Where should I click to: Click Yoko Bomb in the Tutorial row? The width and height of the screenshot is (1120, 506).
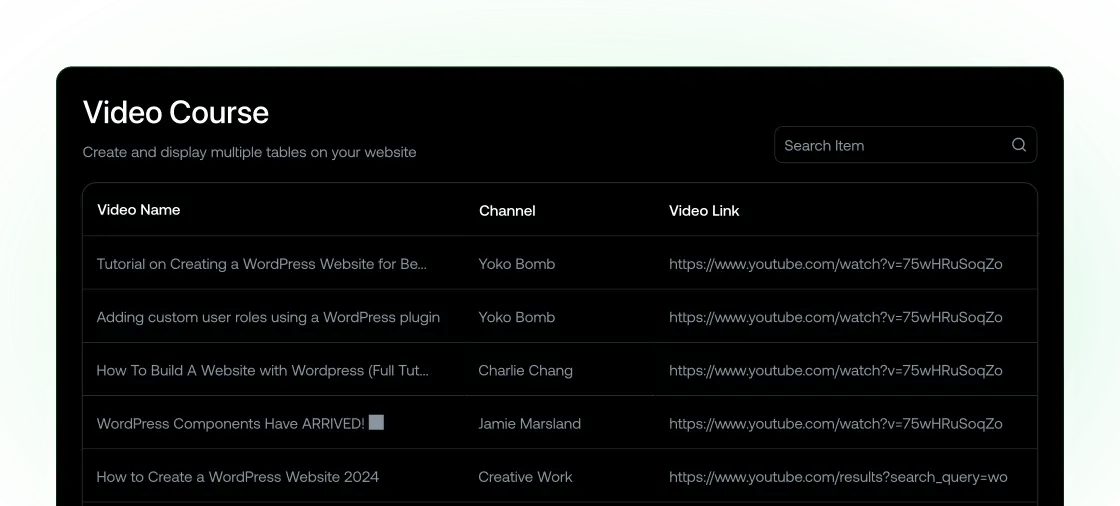(516, 264)
